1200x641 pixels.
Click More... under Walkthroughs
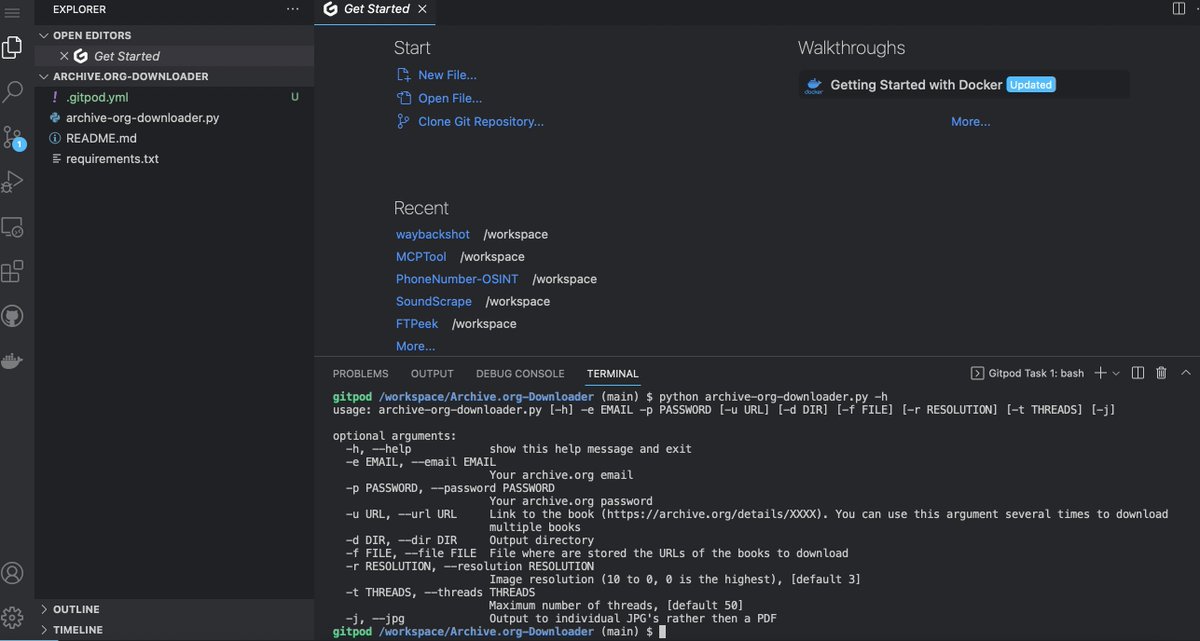pyautogui.click(x=971, y=121)
